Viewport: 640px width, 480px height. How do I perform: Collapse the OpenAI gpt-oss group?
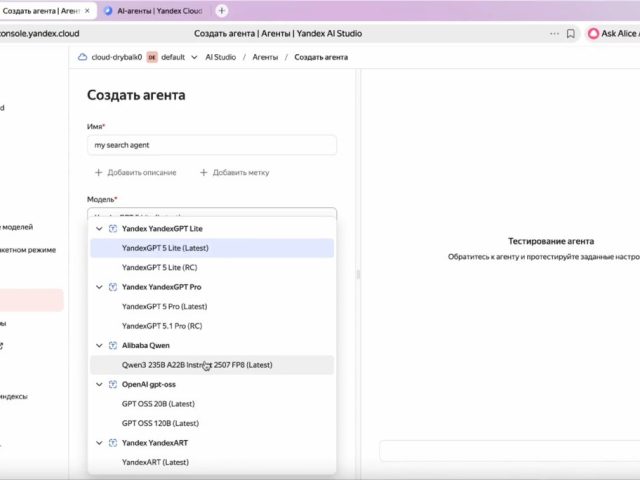99,384
